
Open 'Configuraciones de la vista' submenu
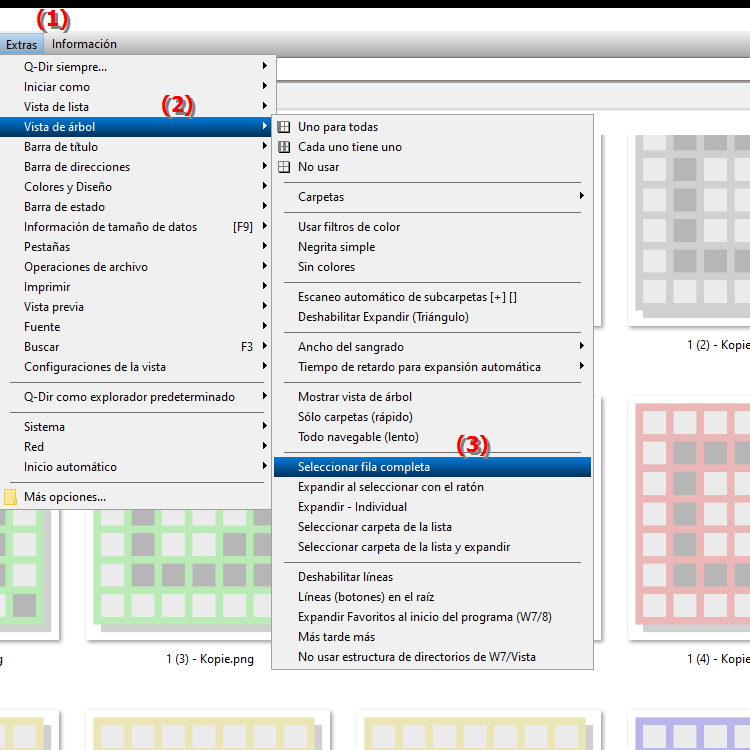(x=135, y=367)
